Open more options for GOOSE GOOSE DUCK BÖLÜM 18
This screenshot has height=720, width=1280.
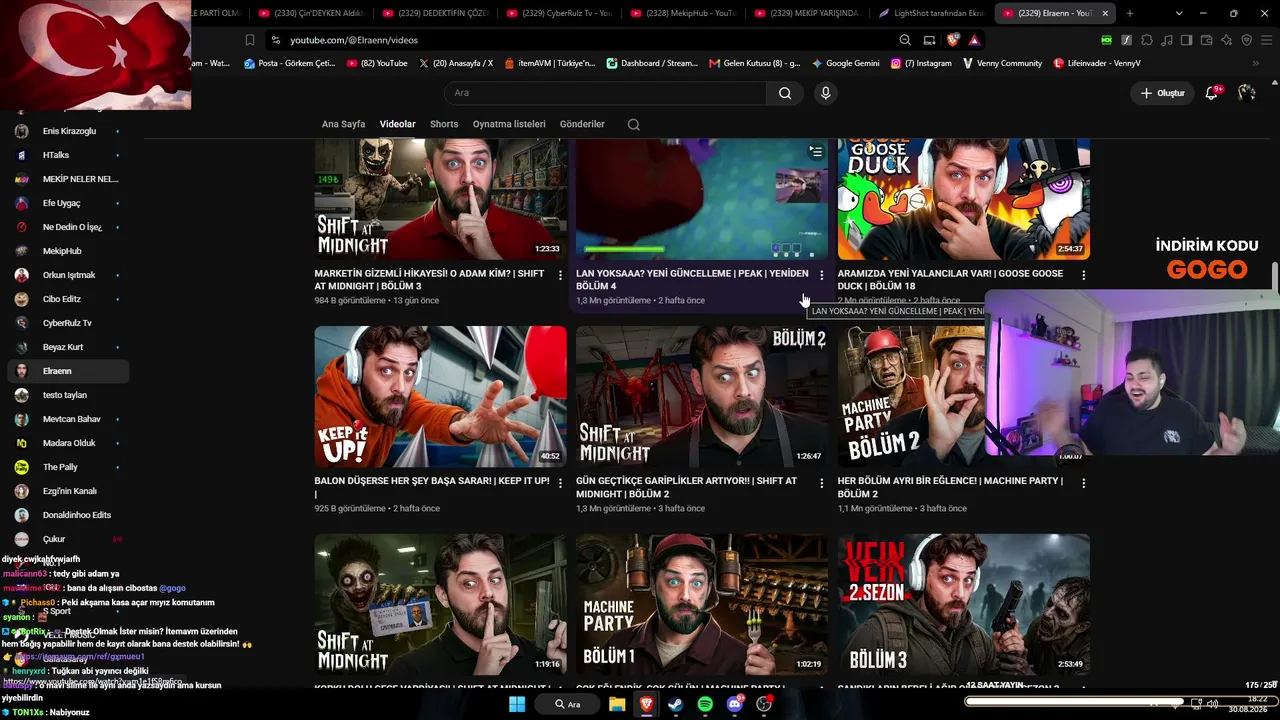pos(1084,275)
